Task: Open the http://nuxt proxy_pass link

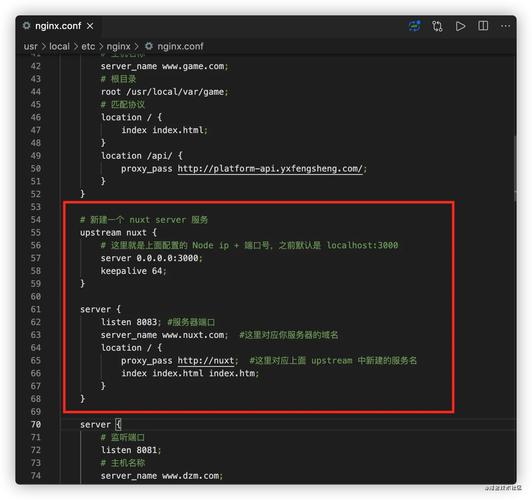Action: pos(206,361)
